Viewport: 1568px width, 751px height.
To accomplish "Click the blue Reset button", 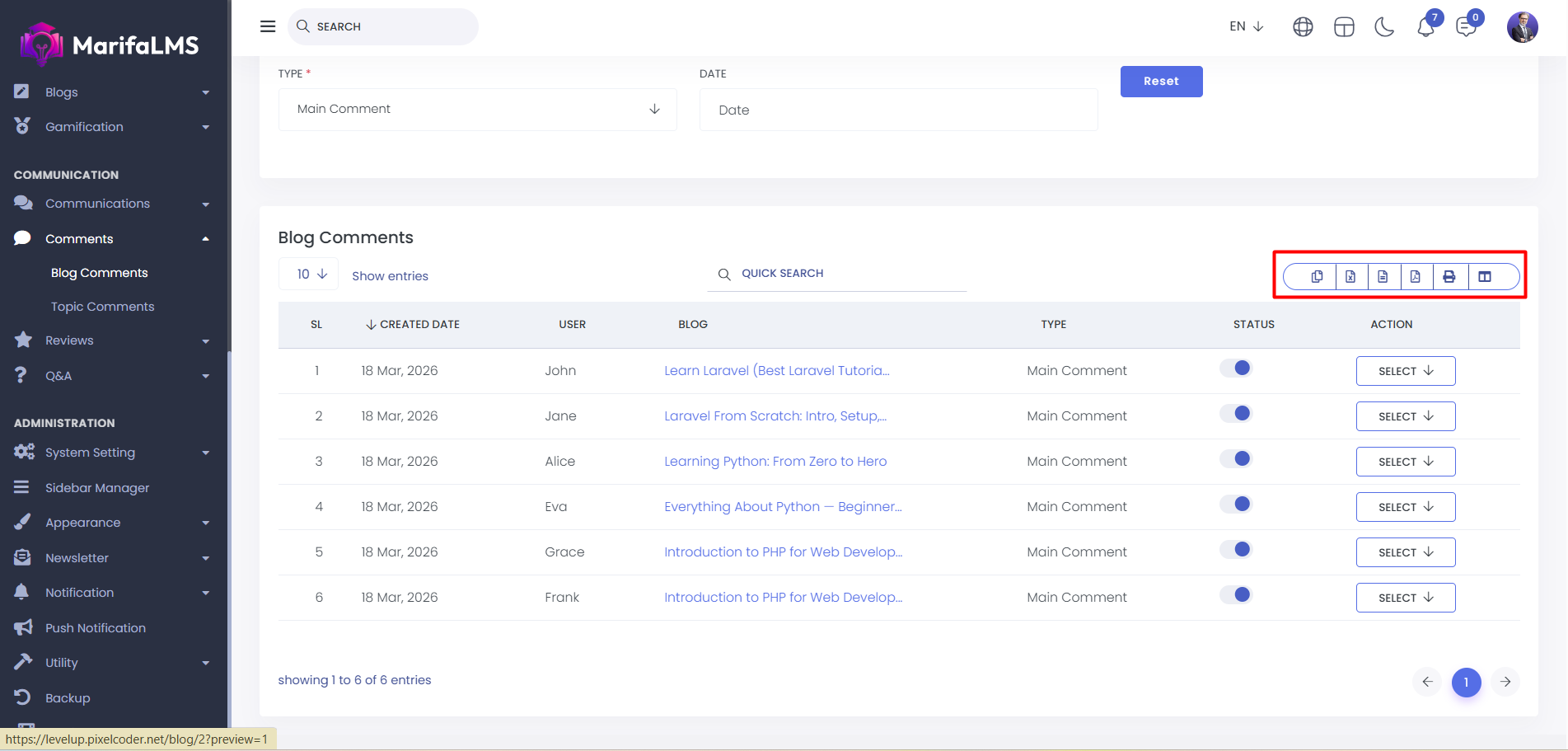I will 1161,82.
